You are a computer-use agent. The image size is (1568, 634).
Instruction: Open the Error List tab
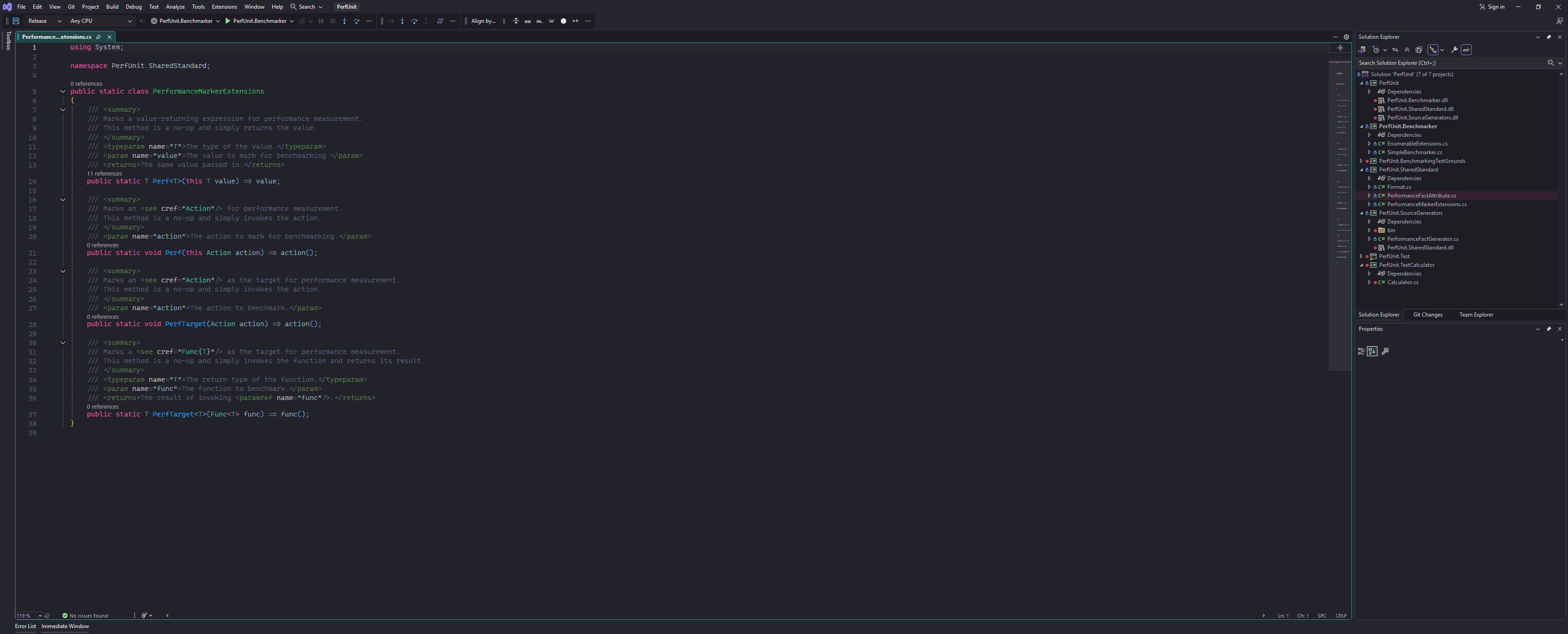(26, 626)
